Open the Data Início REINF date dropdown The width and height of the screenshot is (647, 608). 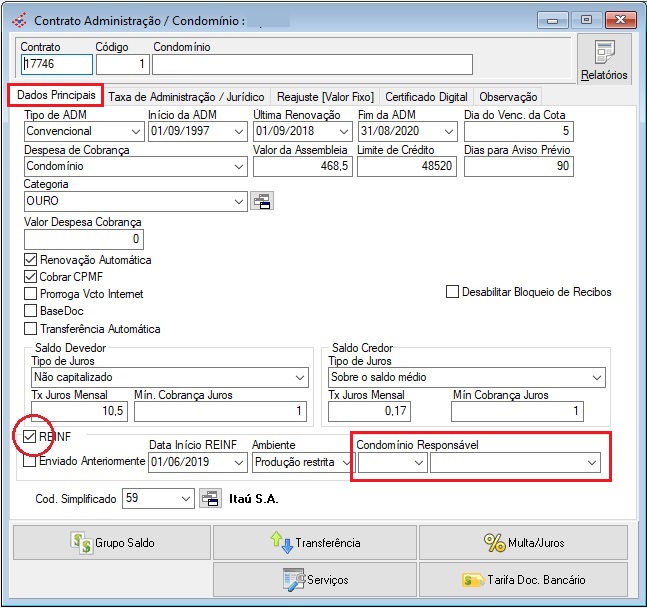click(x=238, y=462)
